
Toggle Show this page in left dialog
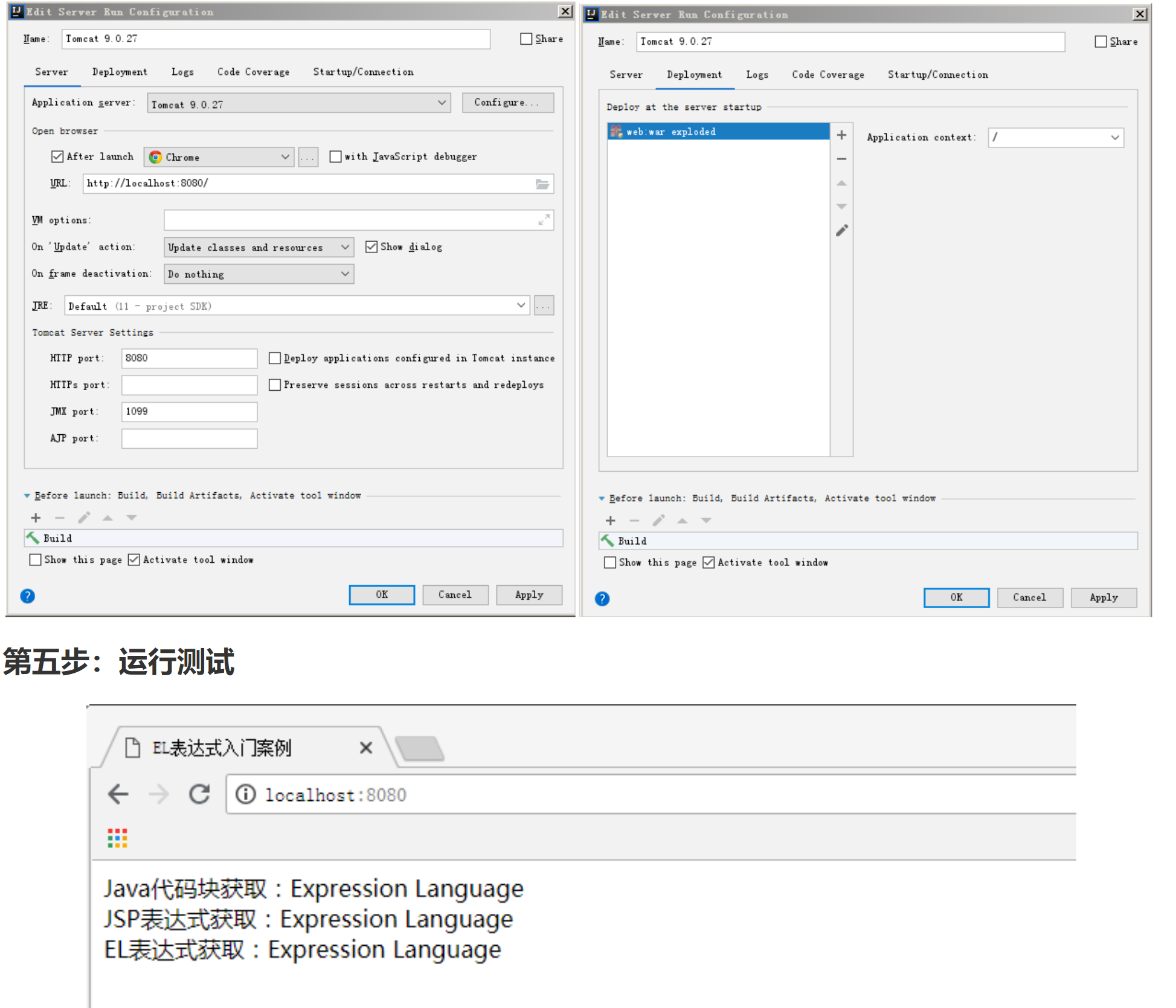pos(36,560)
